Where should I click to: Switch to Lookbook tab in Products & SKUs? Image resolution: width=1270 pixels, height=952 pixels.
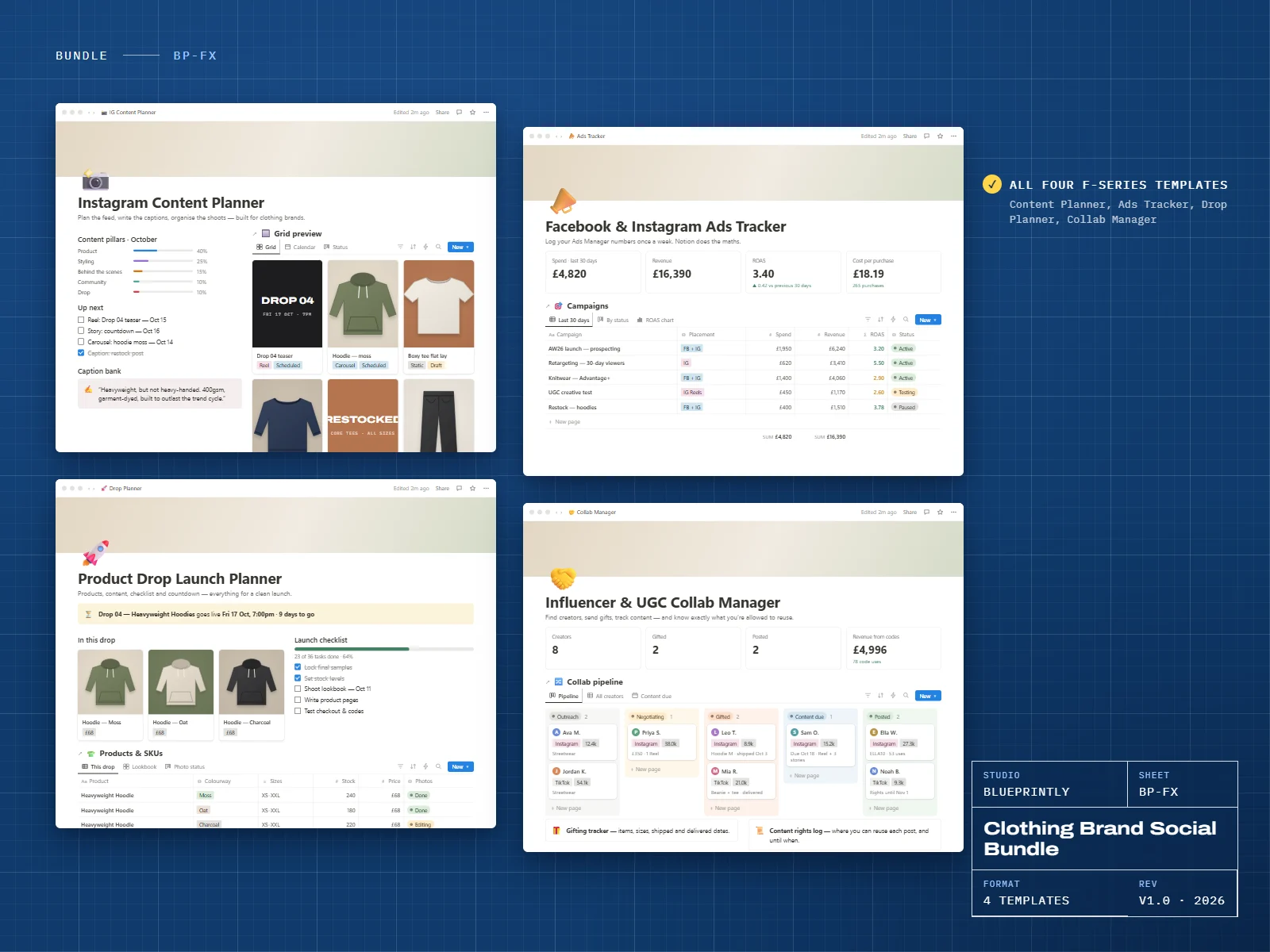(140, 767)
